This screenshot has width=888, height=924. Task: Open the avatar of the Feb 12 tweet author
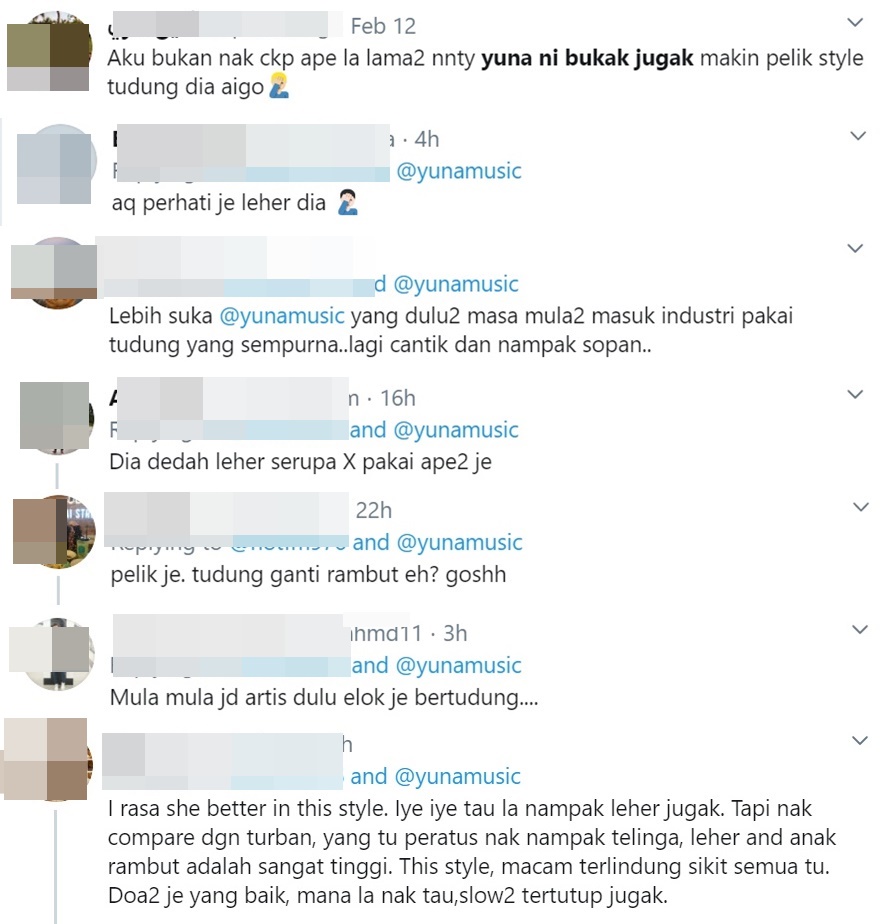pos(49,51)
